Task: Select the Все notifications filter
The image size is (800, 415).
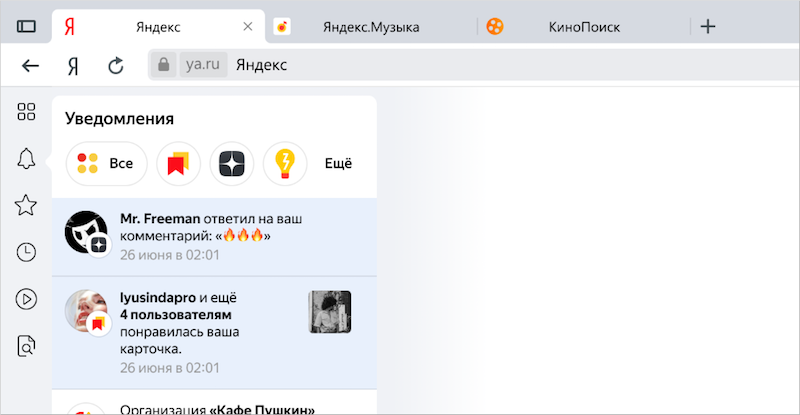Action: click(107, 163)
